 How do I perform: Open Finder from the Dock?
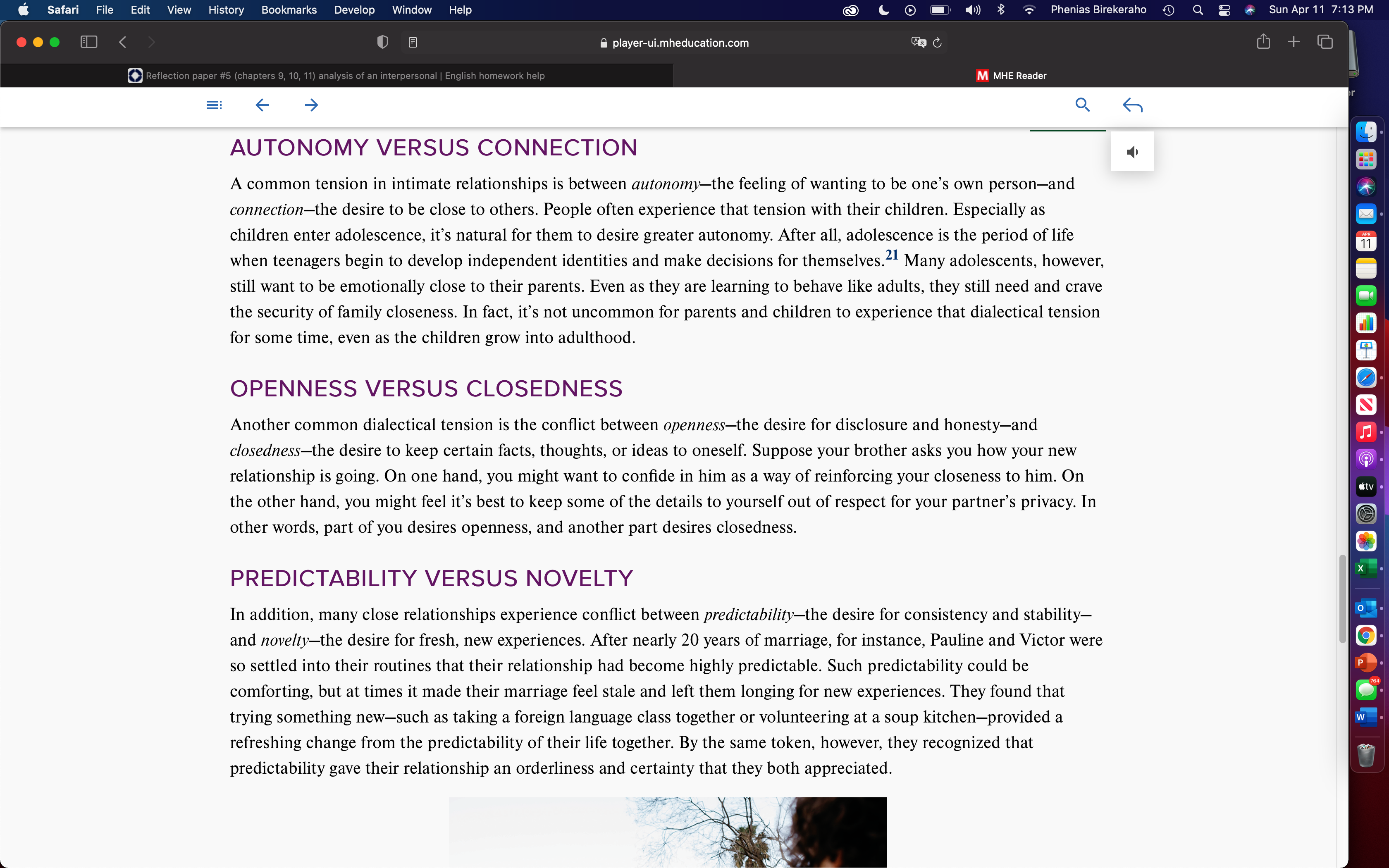click(x=1366, y=132)
